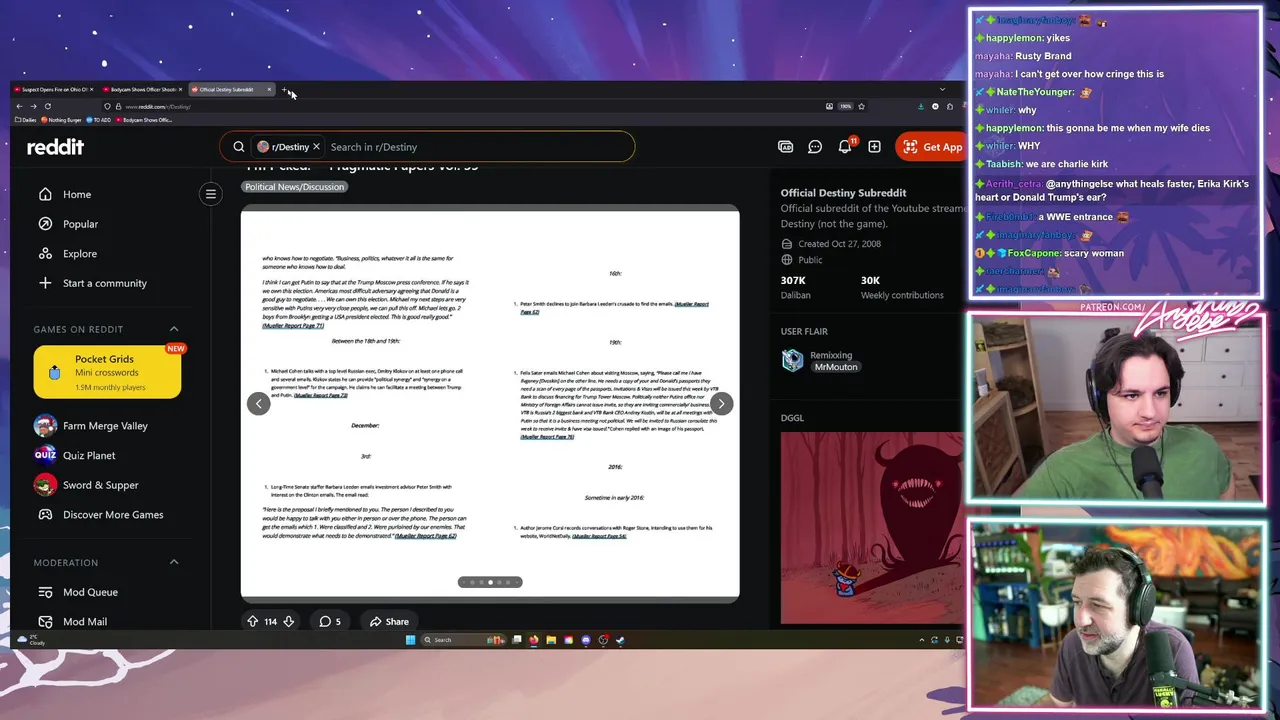Click the gallery page indicator dots

(490, 582)
